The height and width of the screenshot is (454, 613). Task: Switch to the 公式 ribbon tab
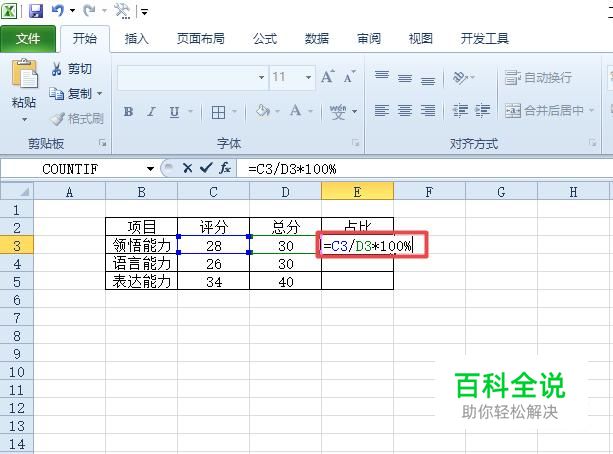(265, 39)
